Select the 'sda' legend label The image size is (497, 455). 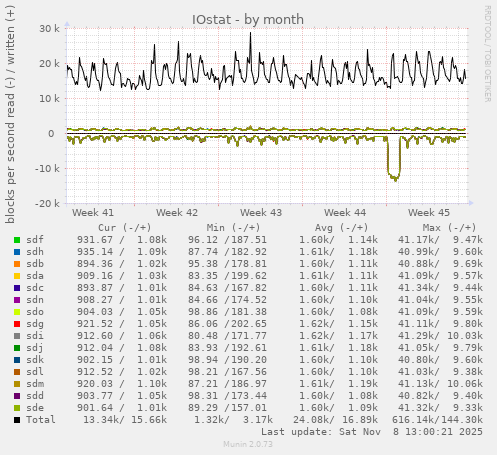pos(35,276)
